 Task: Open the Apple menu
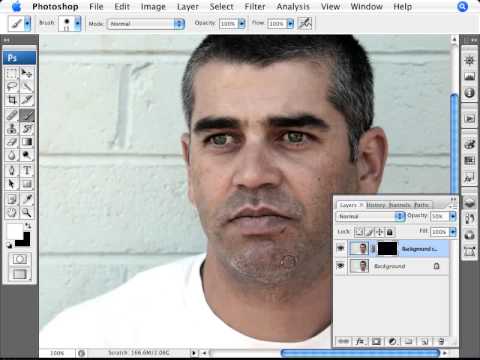point(16,6)
